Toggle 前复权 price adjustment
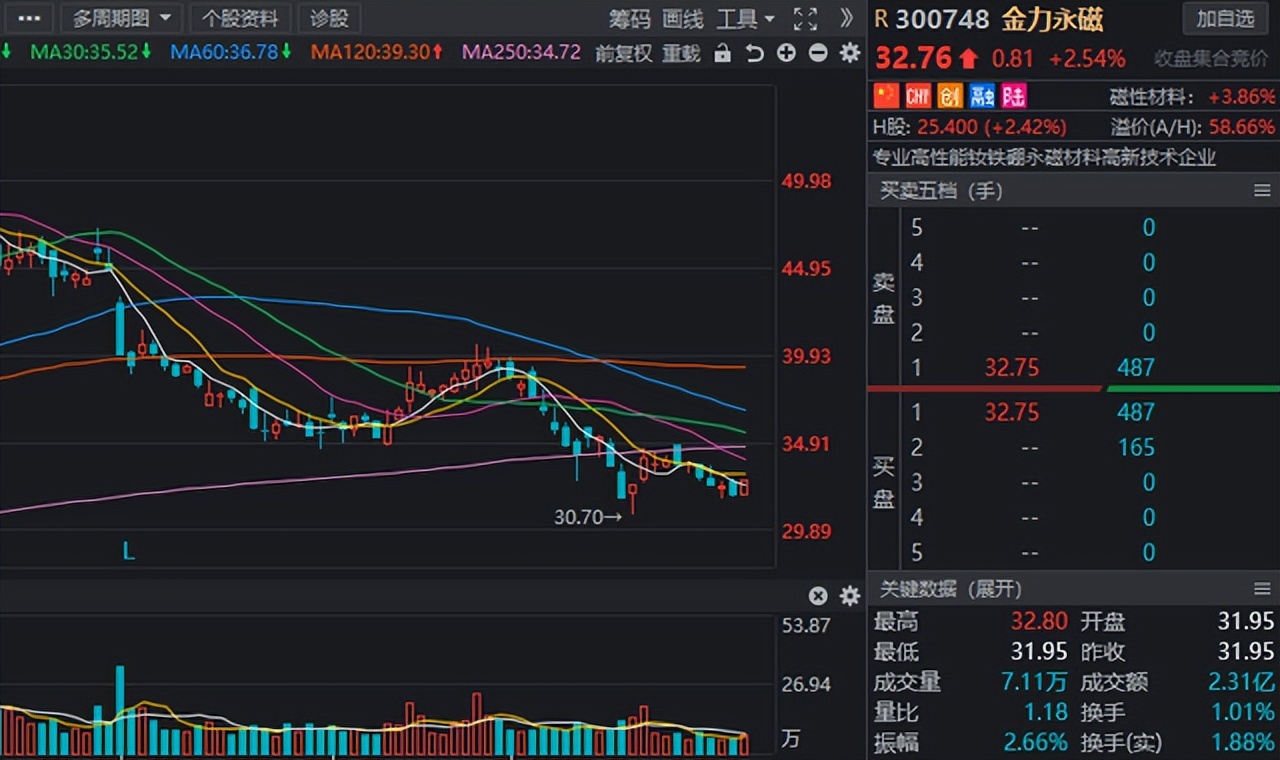 click(x=623, y=53)
